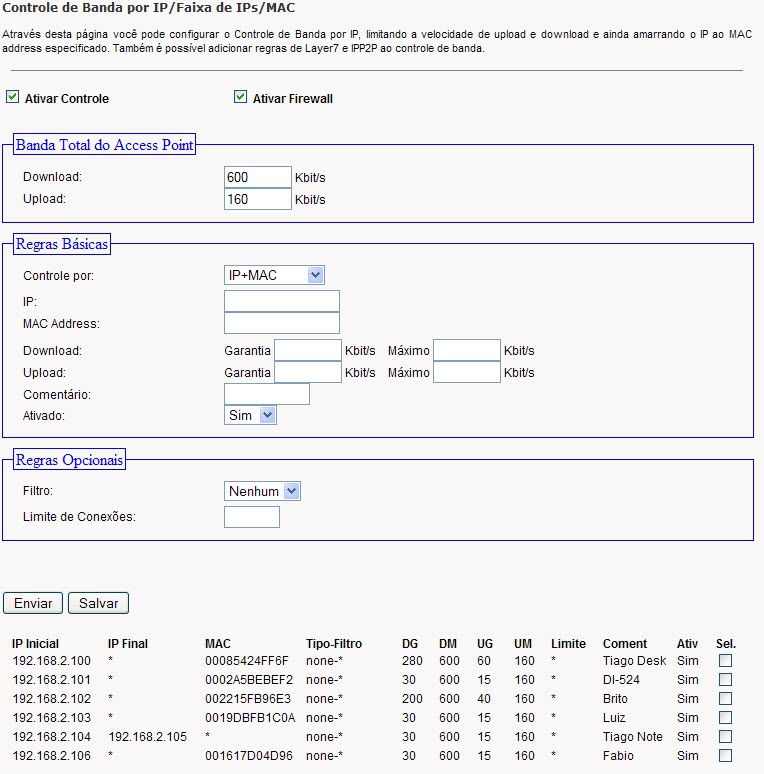The width and height of the screenshot is (764, 774).
Task: Open the Filtro Nenhum dropdown
Action: pos(262,491)
